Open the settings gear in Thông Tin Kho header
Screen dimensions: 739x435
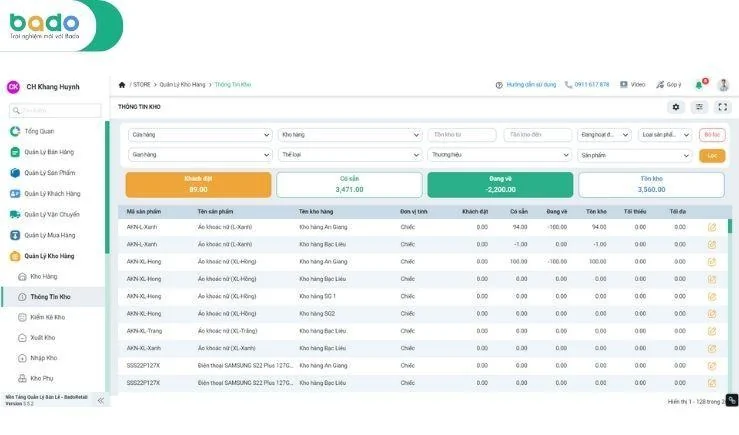point(676,107)
